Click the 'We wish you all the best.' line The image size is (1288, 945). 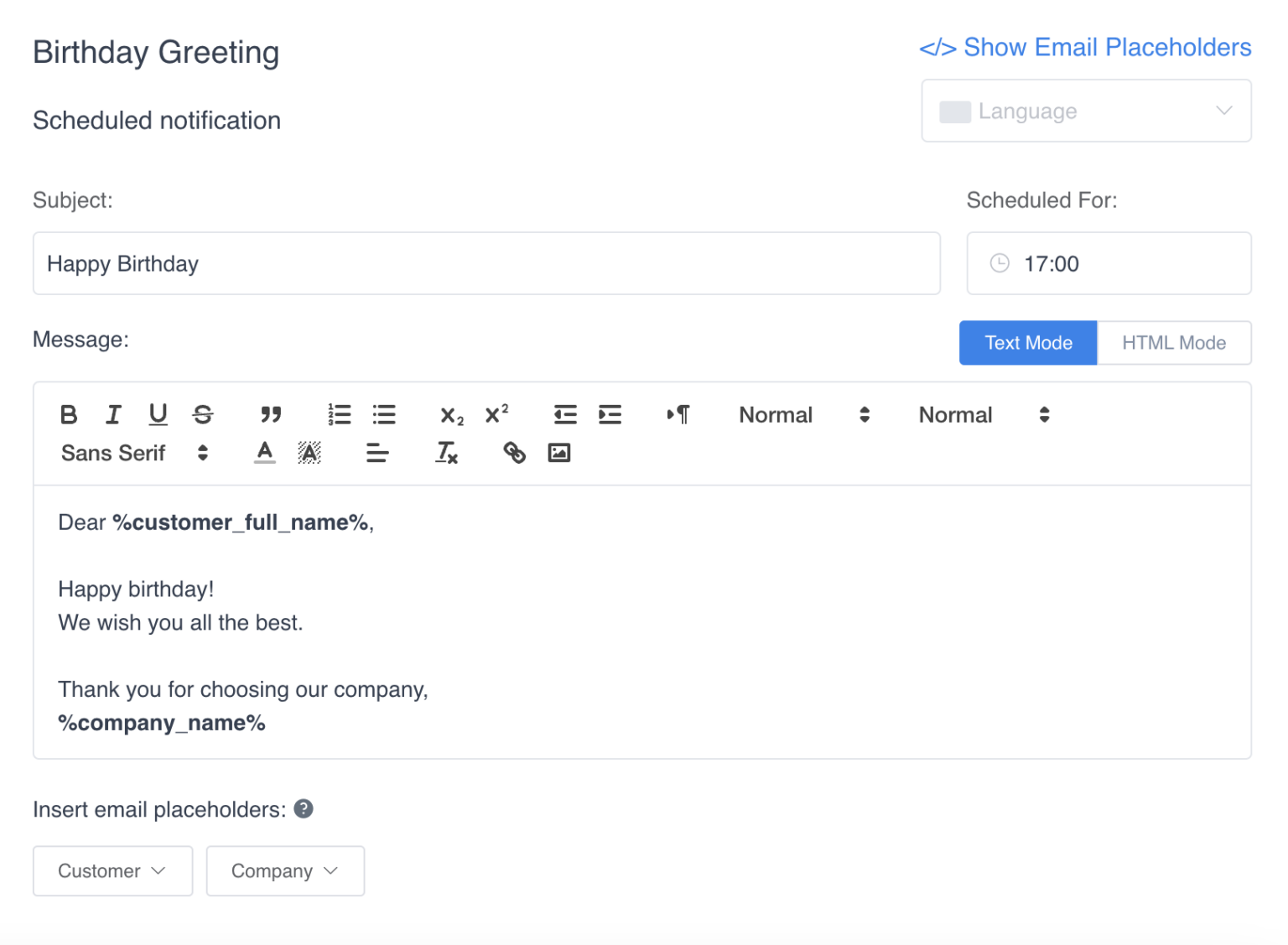(180, 623)
